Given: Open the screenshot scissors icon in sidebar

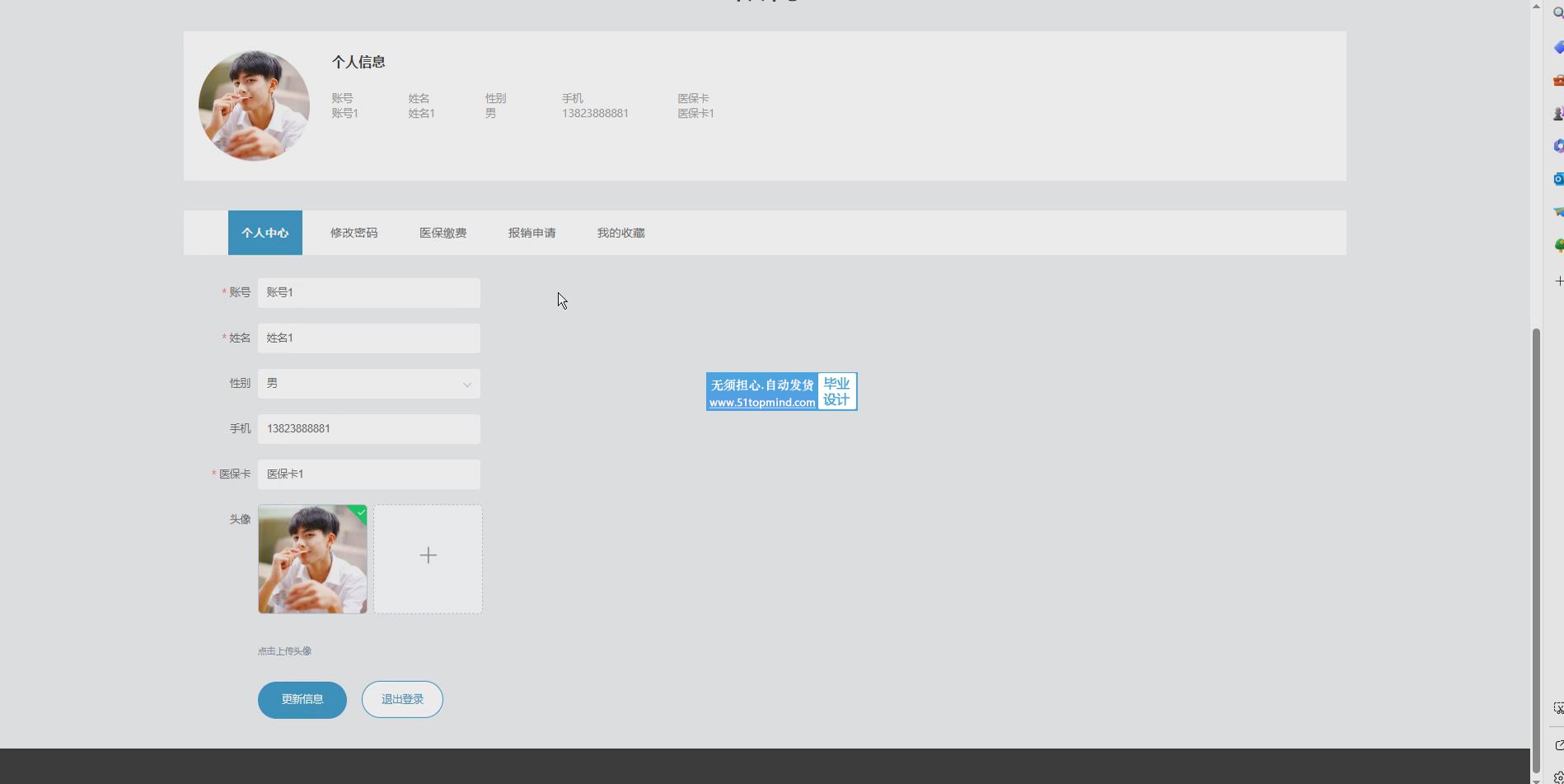Looking at the screenshot, I should click(x=1558, y=708).
